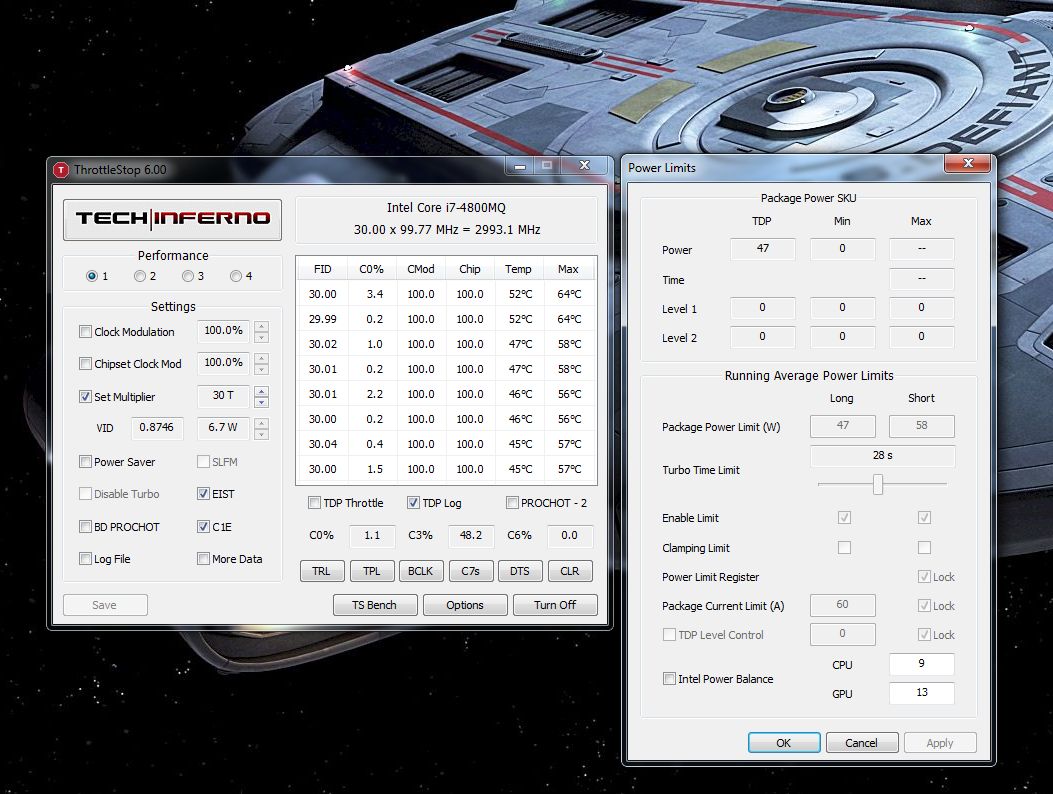Enable BD PROCHOT checkbox
This screenshot has width=1053, height=794.
coord(85,527)
